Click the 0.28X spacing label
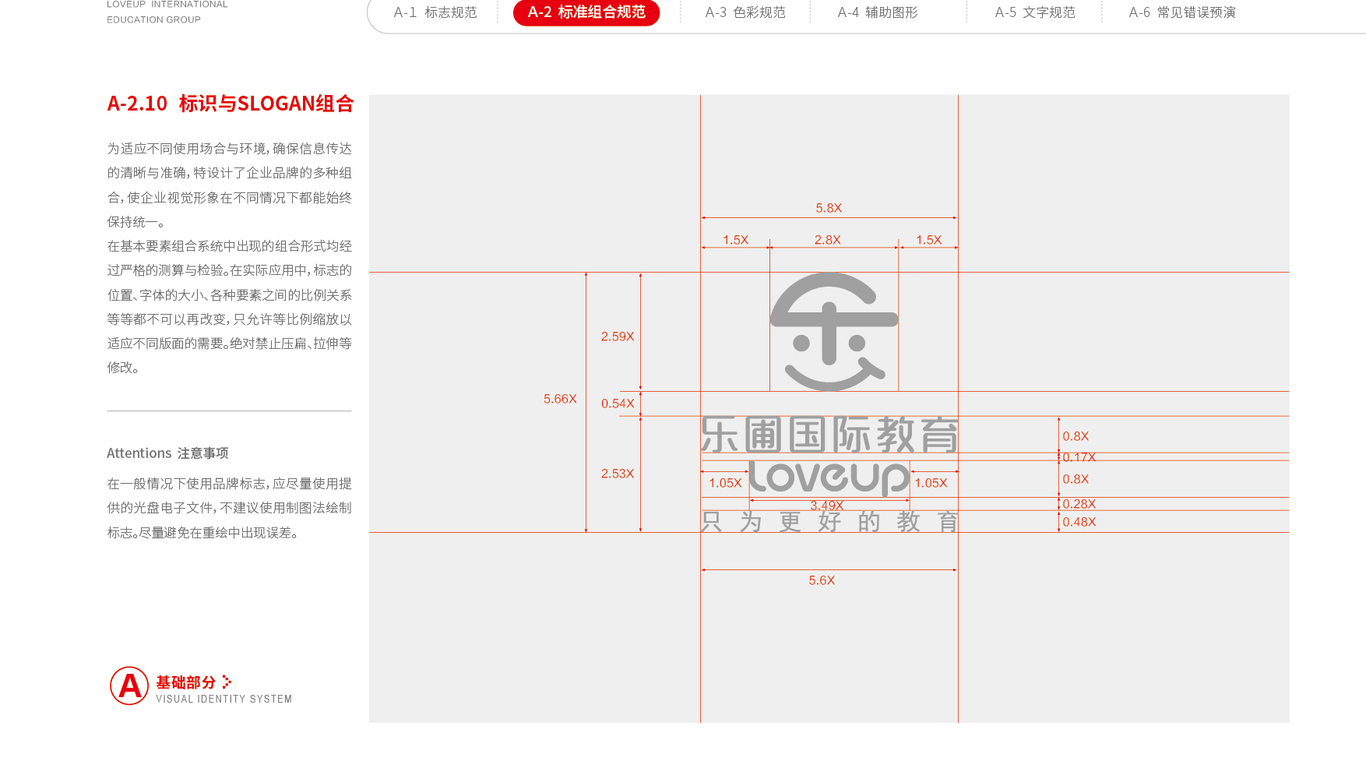 [1079, 504]
